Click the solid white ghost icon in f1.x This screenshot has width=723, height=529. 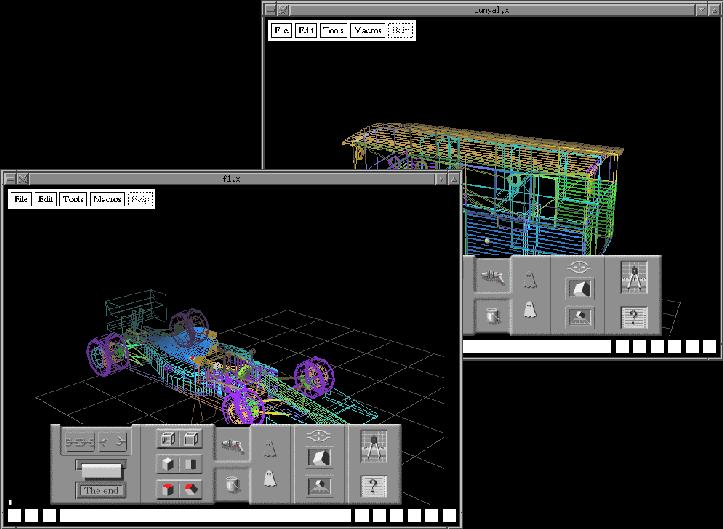coord(268,480)
